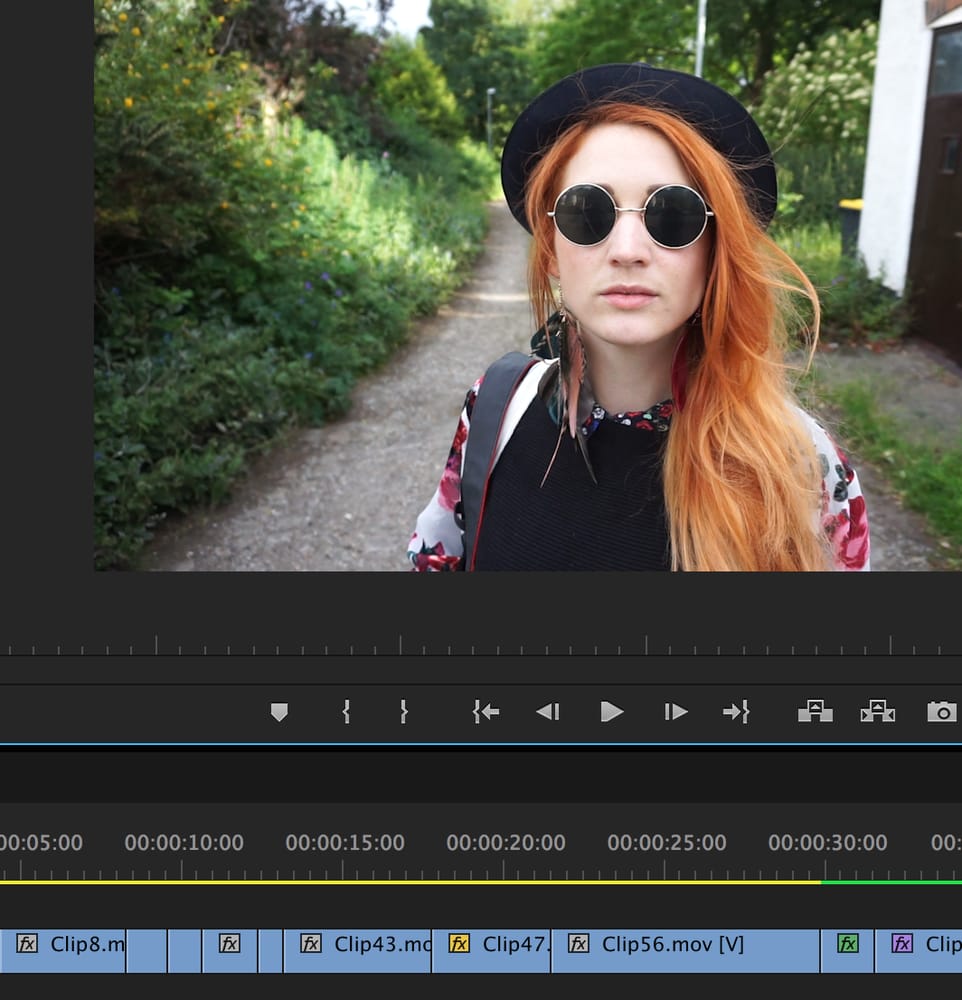
Task: Click the Extract button
Action: tap(877, 712)
